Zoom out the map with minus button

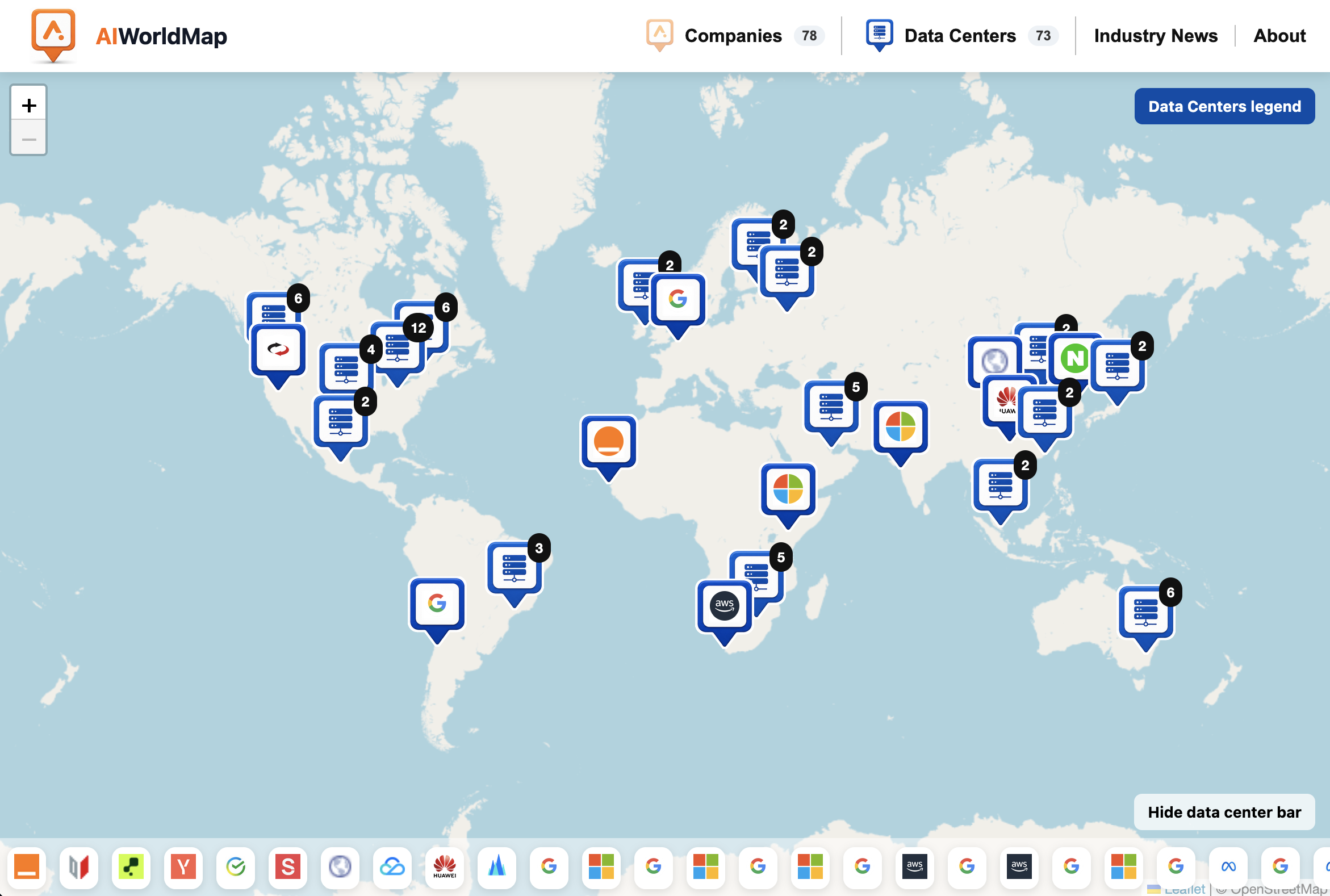(28, 139)
